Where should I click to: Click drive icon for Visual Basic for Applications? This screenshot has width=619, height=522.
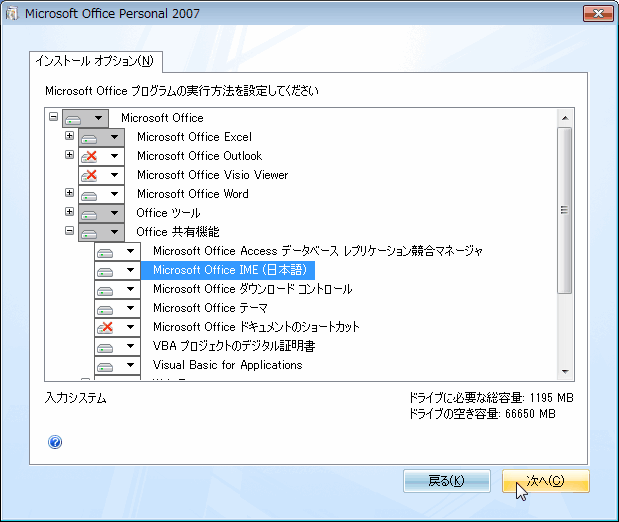point(106,365)
